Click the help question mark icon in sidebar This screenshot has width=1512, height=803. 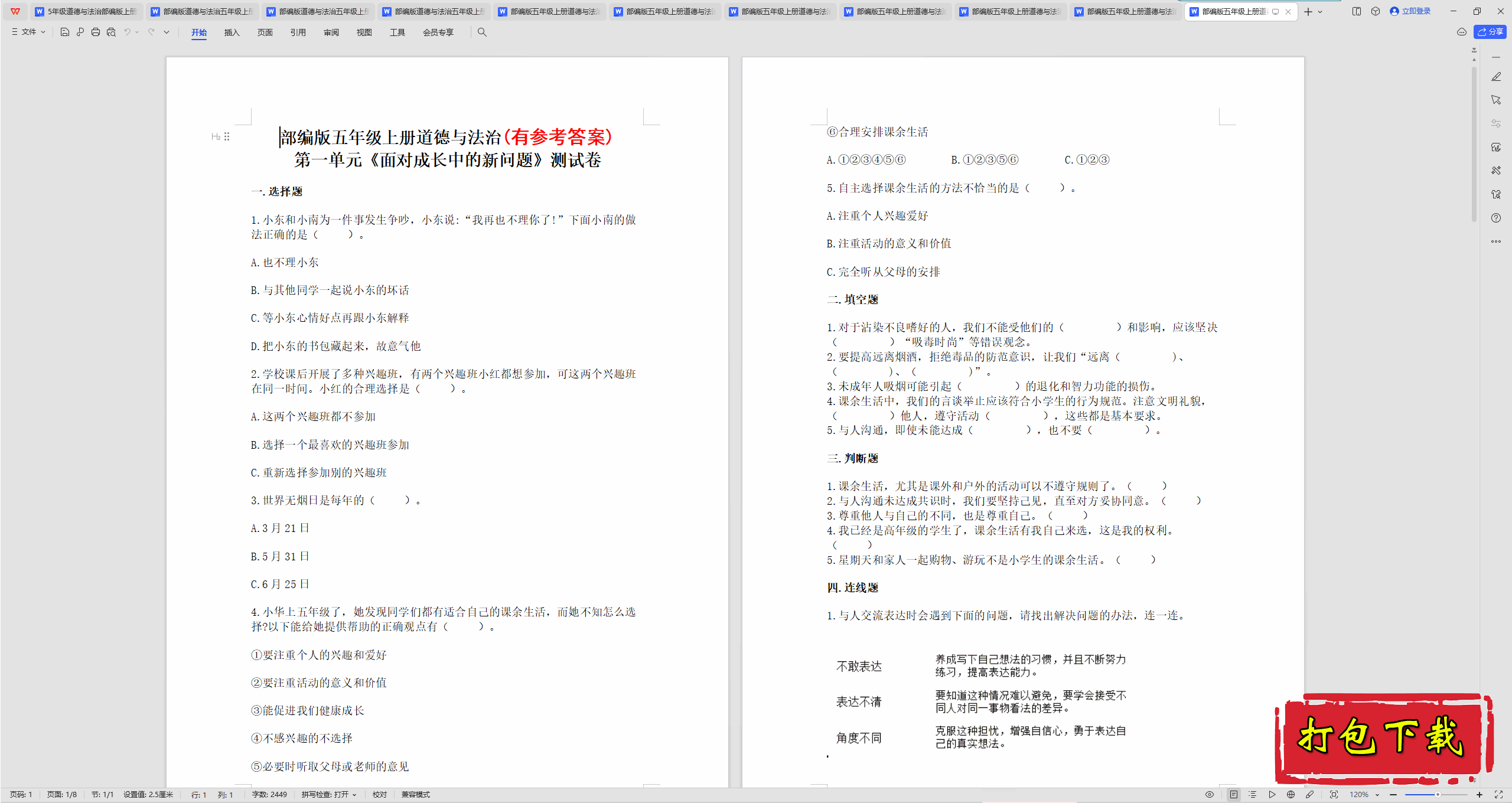click(1496, 218)
